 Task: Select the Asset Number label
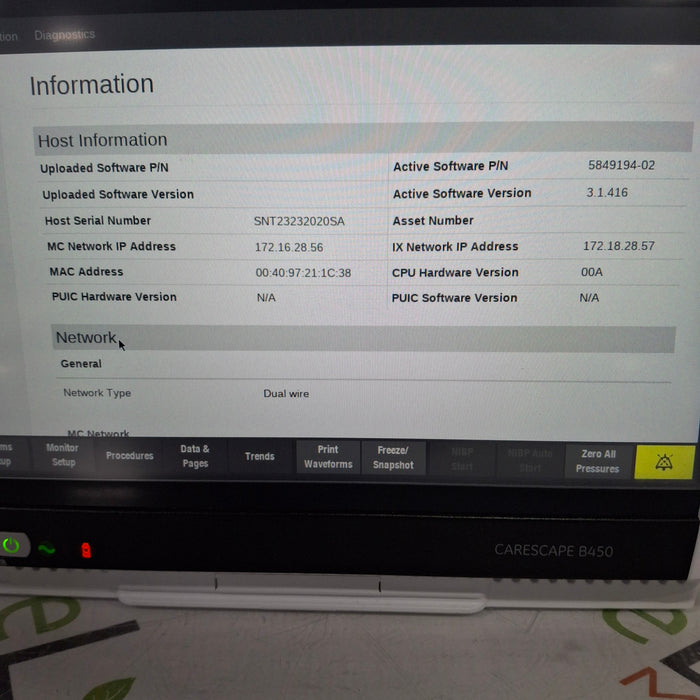tap(433, 221)
